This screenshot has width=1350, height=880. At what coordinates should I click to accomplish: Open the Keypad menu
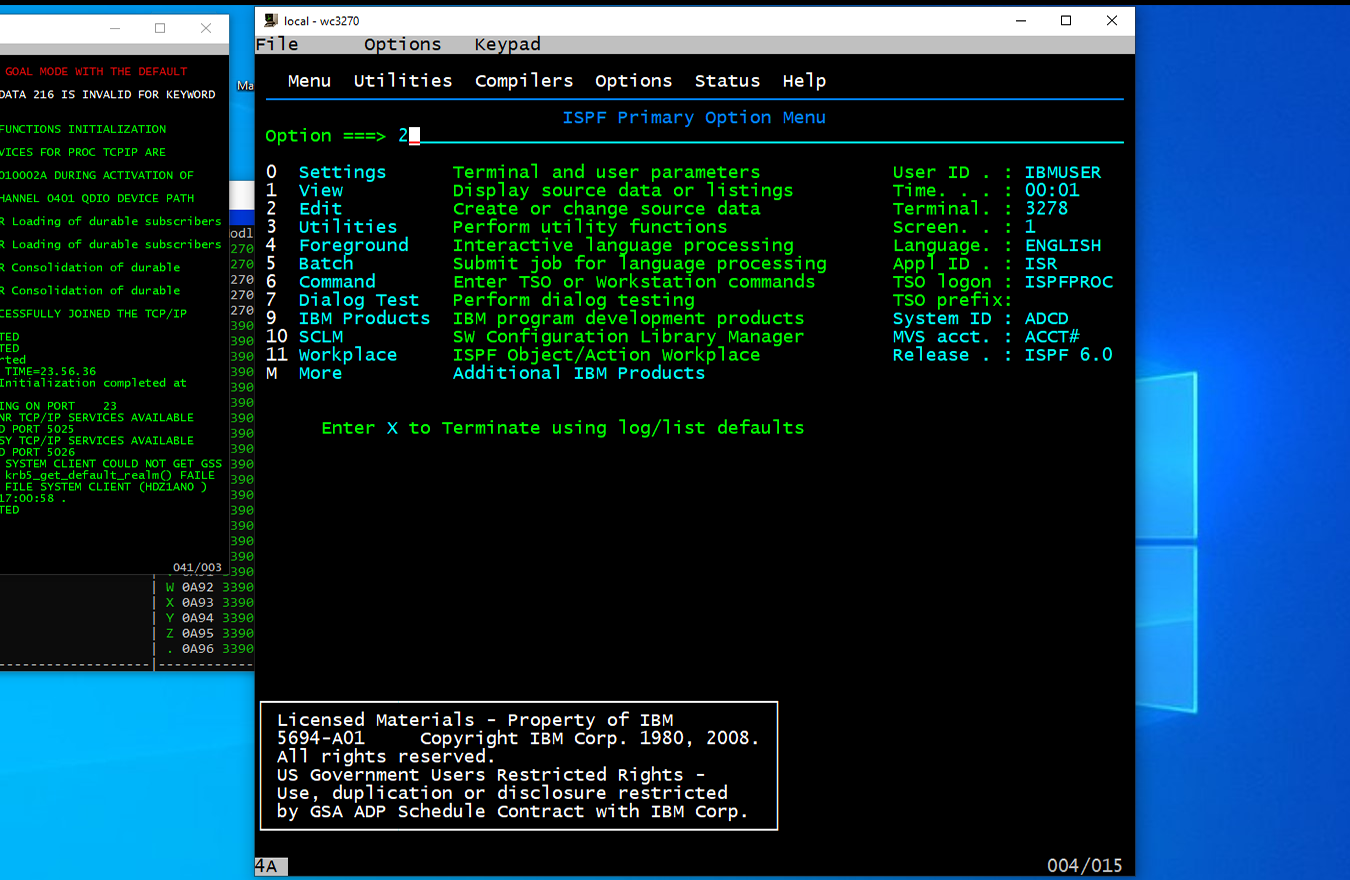pos(507,44)
